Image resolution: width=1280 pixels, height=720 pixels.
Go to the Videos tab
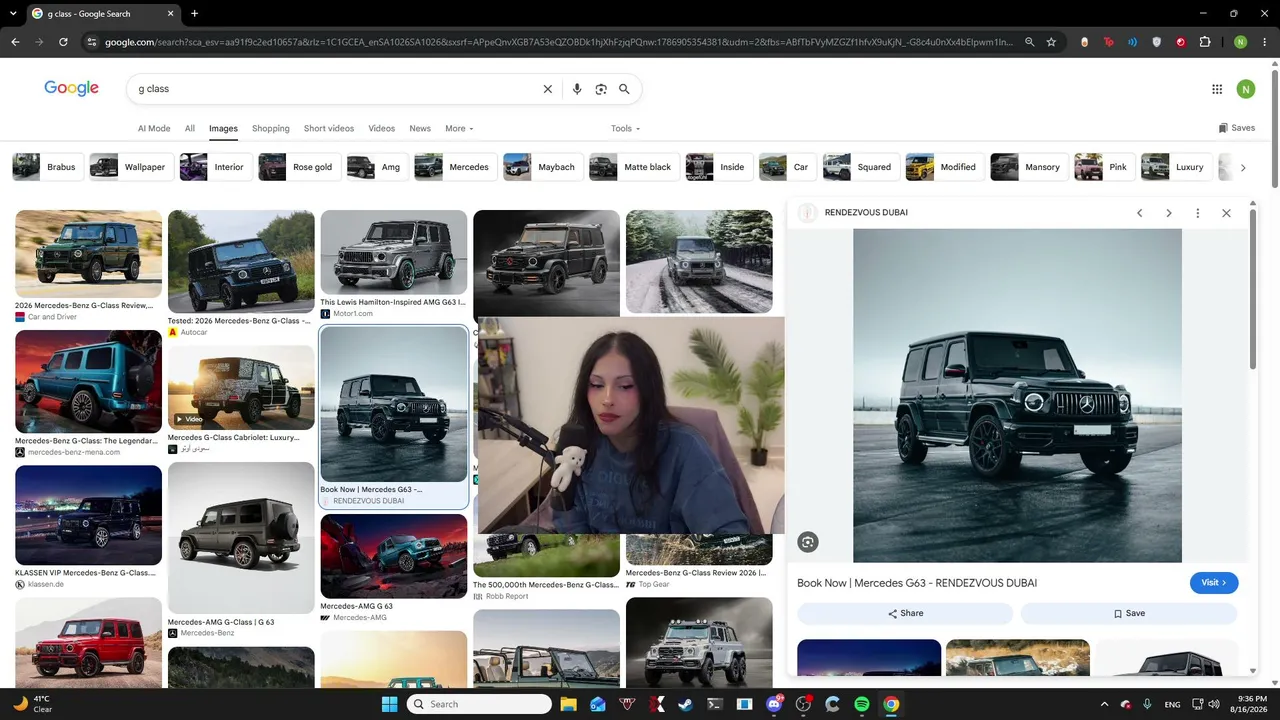click(381, 128)
